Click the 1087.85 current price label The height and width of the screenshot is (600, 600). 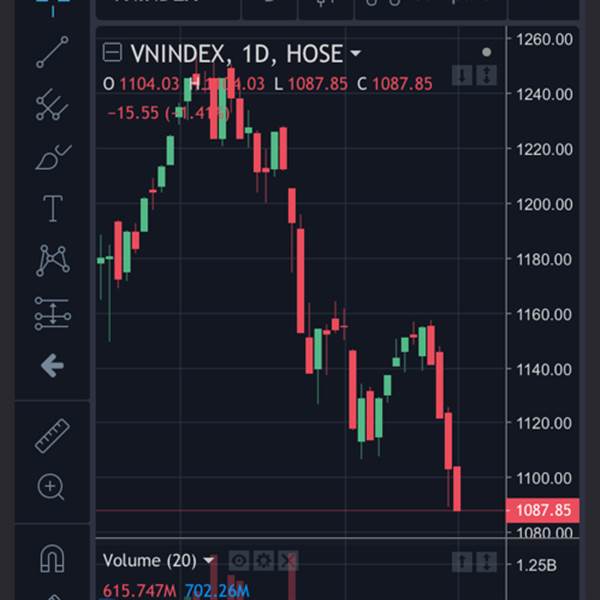[543, 510]
